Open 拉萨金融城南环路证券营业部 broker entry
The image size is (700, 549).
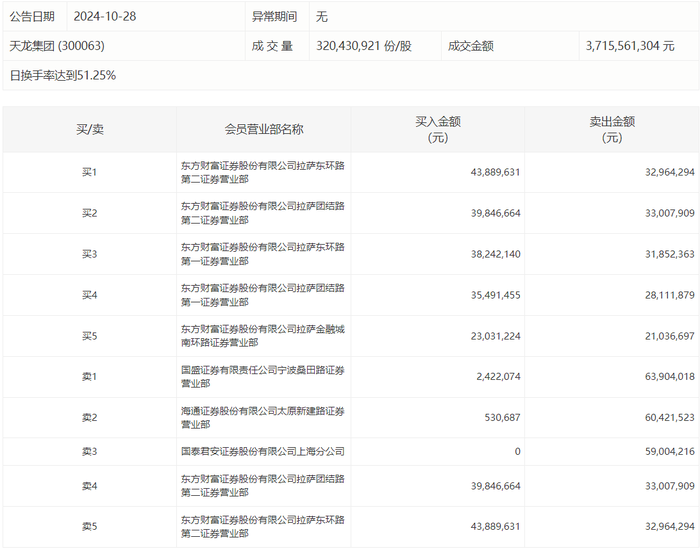point(262,336)
